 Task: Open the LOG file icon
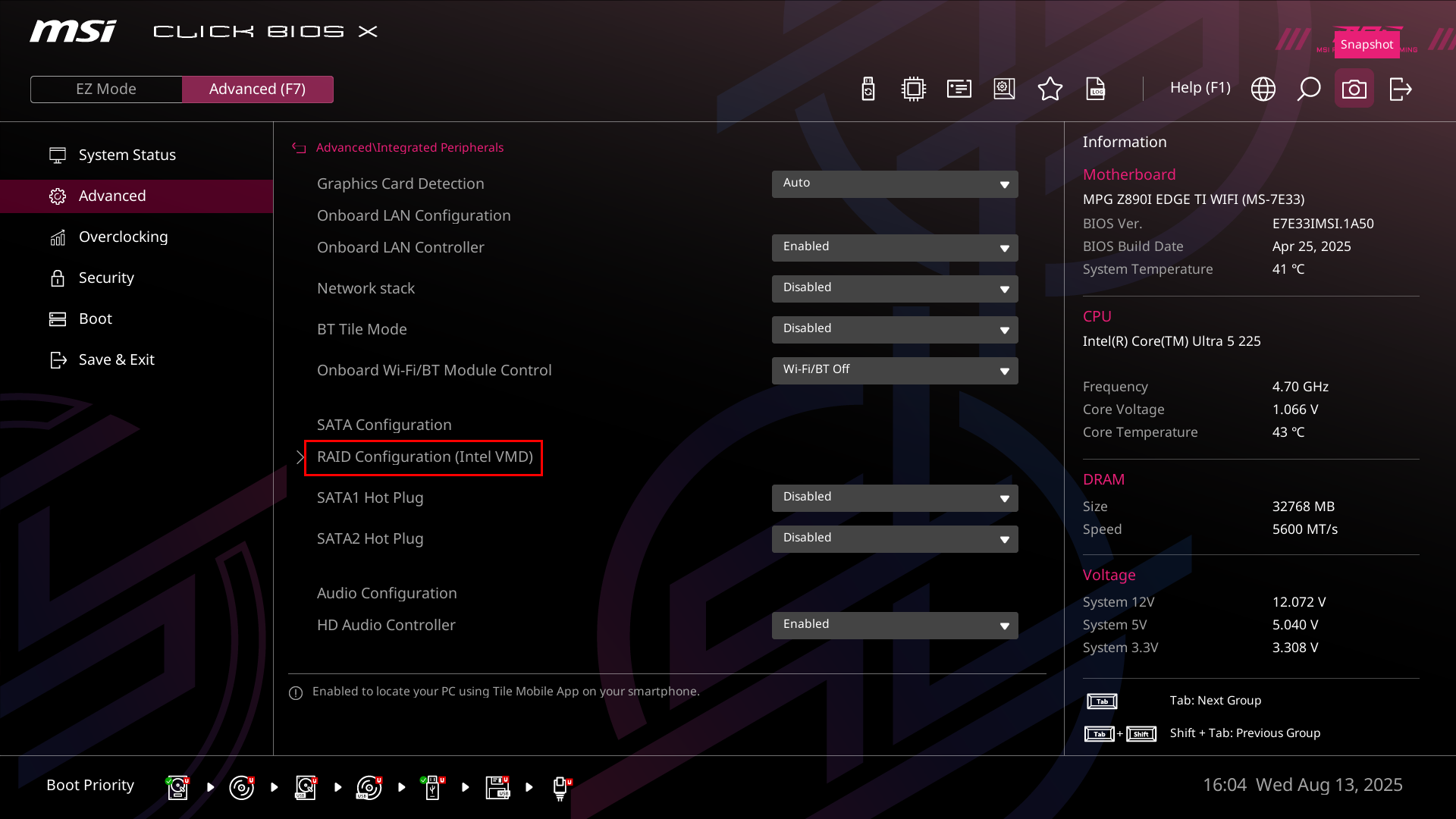[1096, 89]
